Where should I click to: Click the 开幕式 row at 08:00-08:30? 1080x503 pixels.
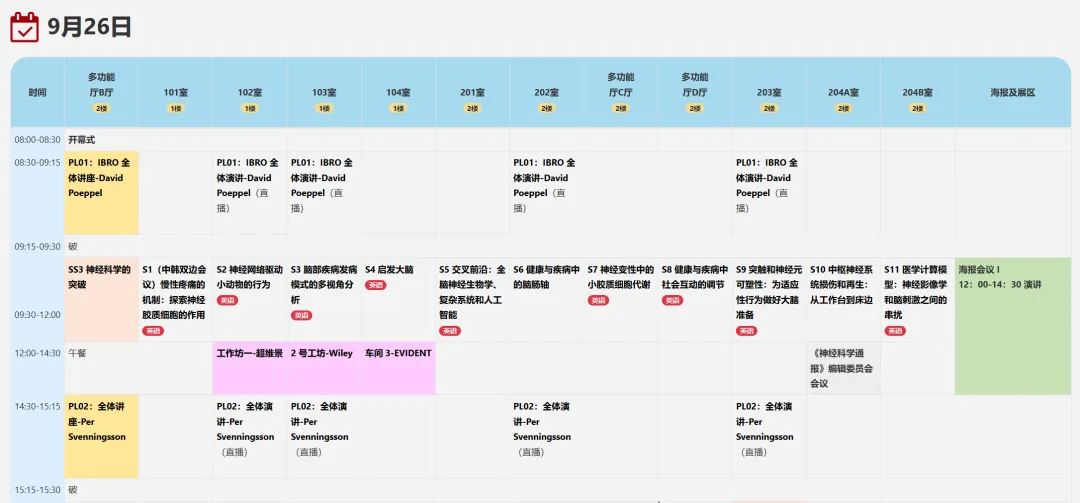pos(82,140)
